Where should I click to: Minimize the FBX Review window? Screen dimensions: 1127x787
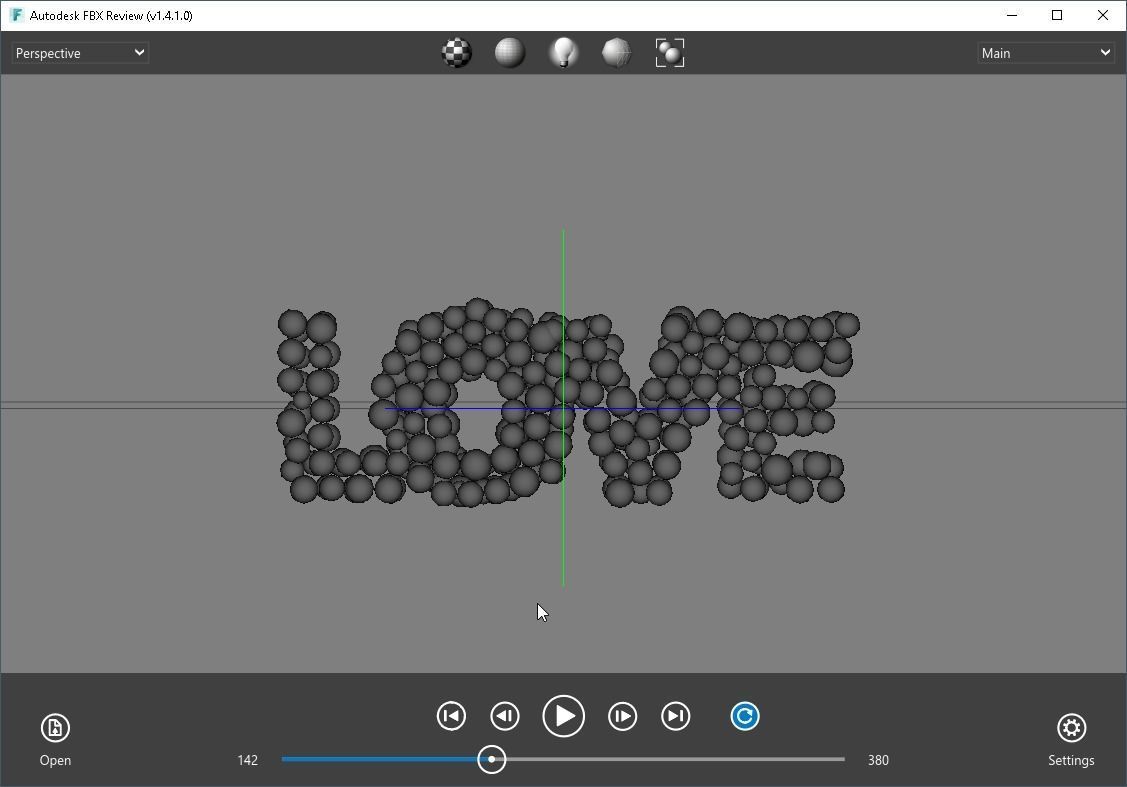[1012, 15]
